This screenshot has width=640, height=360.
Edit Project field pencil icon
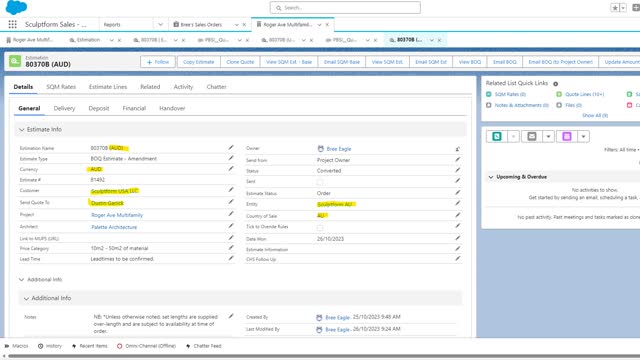[231, 214]
